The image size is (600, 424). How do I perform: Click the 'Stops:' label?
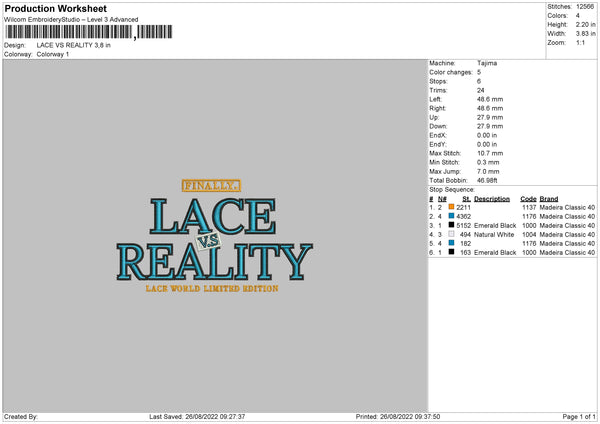[x=438, y=81]
